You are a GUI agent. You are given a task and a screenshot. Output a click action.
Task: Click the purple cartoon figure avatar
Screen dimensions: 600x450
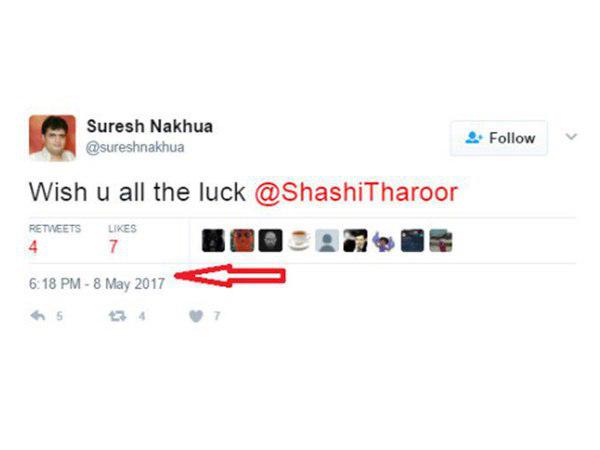pos(384,241)
